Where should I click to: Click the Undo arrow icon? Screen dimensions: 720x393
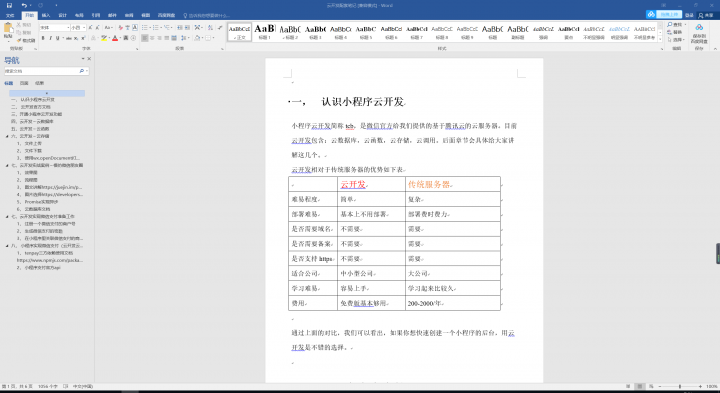point(24,6)
